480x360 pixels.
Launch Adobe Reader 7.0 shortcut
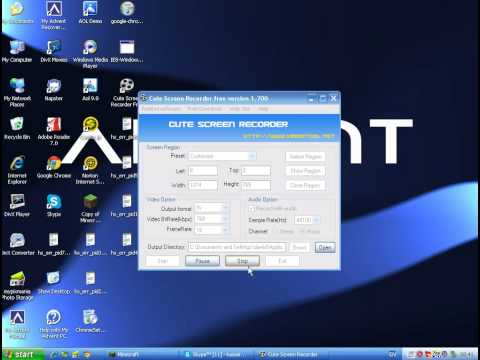(x=54, y=131)
